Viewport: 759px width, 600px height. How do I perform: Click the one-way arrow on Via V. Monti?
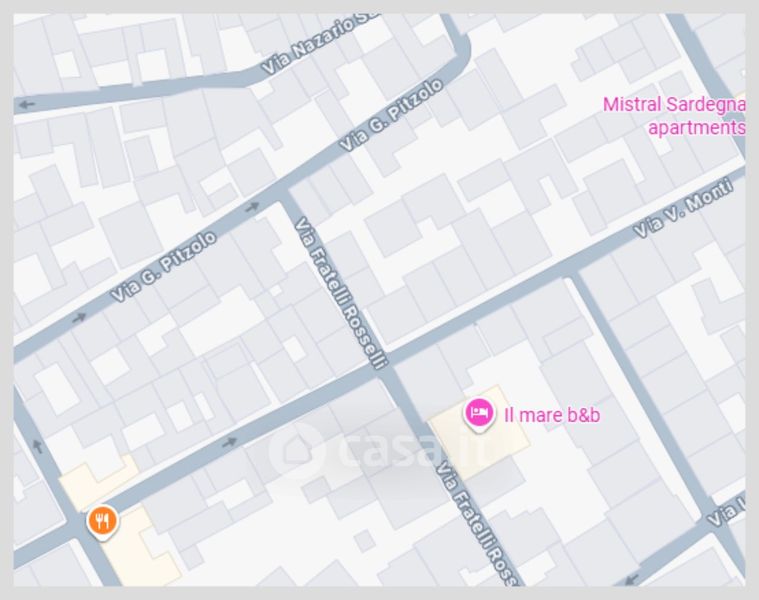click(229, 442)
